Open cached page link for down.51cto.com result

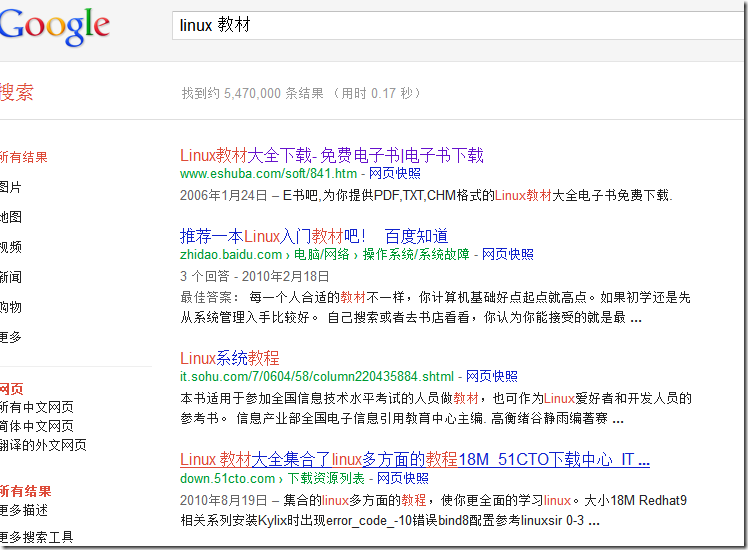coord(403,478)
